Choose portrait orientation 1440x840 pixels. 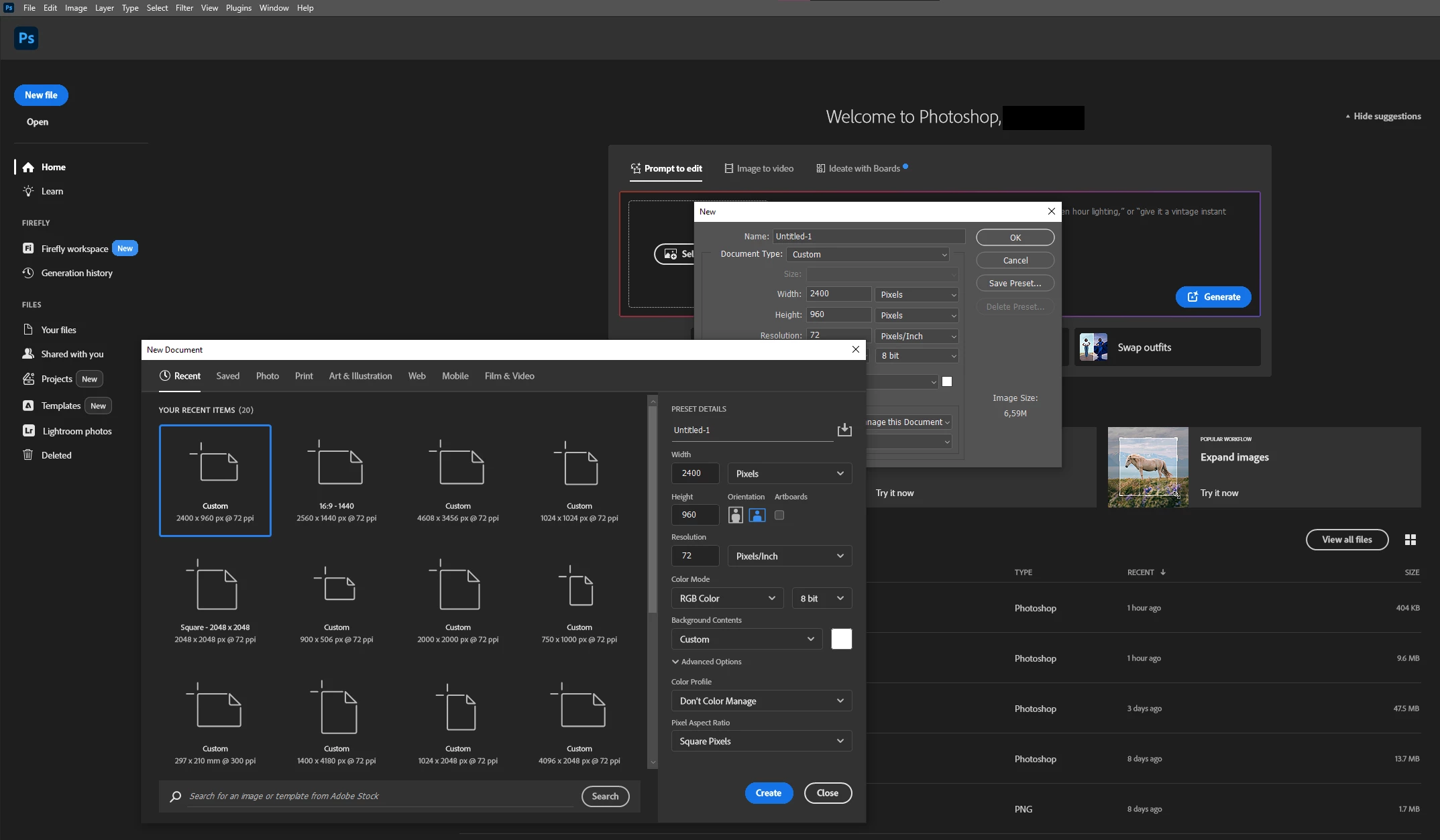coord(736,515)
